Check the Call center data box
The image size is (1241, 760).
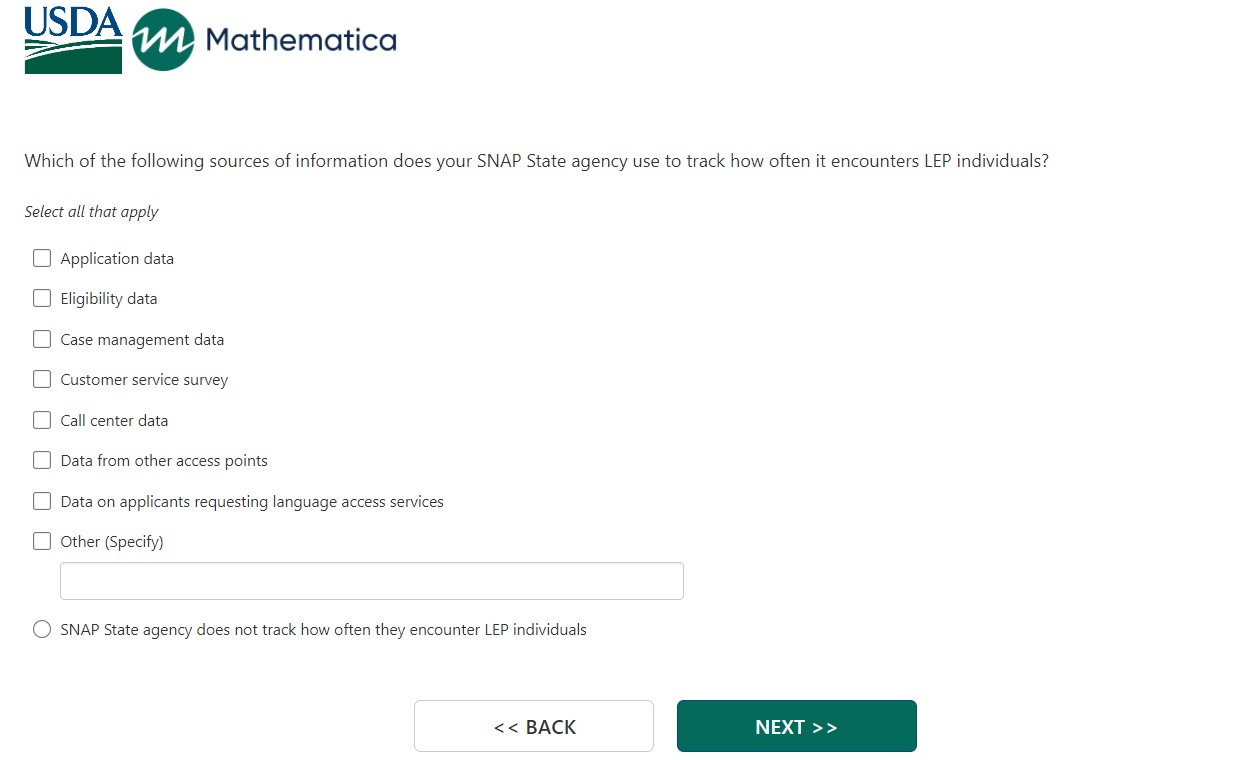(42, 420)
